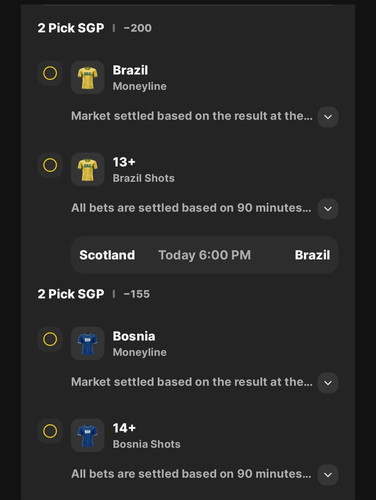Expand the Bosnia Shots 90 minutes rule chevron
The image size is (376, 500).
pos(328,475)
